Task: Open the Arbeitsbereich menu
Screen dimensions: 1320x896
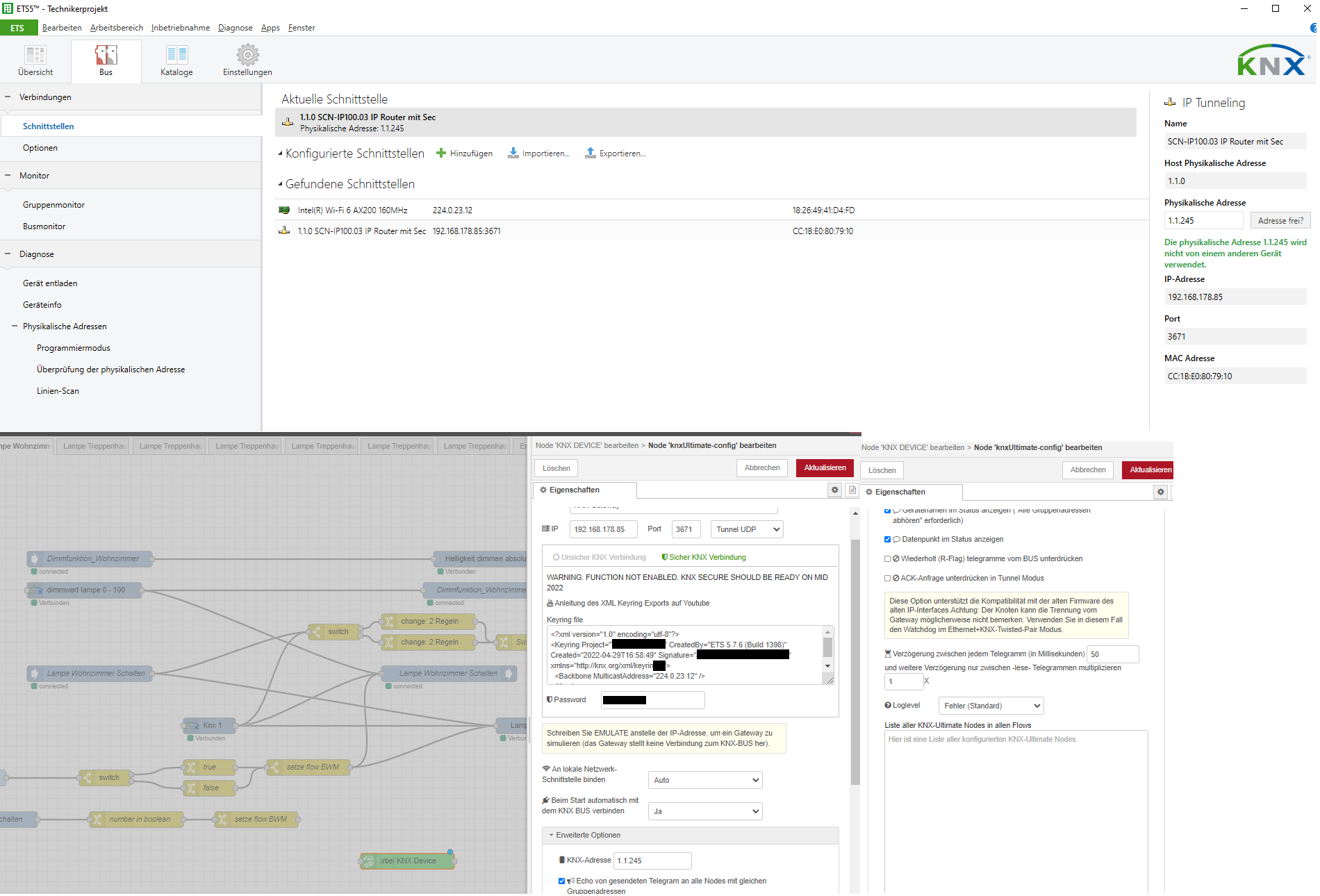Action: [x=117, y=28]
